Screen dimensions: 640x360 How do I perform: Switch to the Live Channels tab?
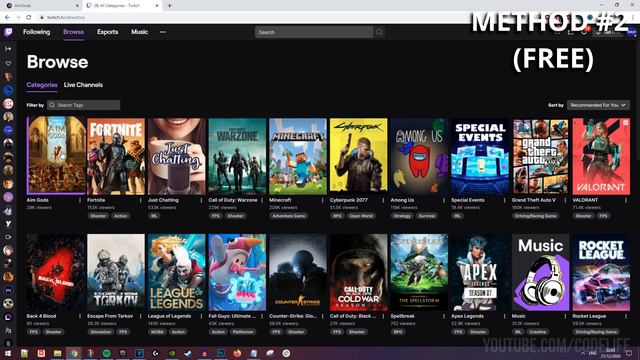[x=83, y=85]
